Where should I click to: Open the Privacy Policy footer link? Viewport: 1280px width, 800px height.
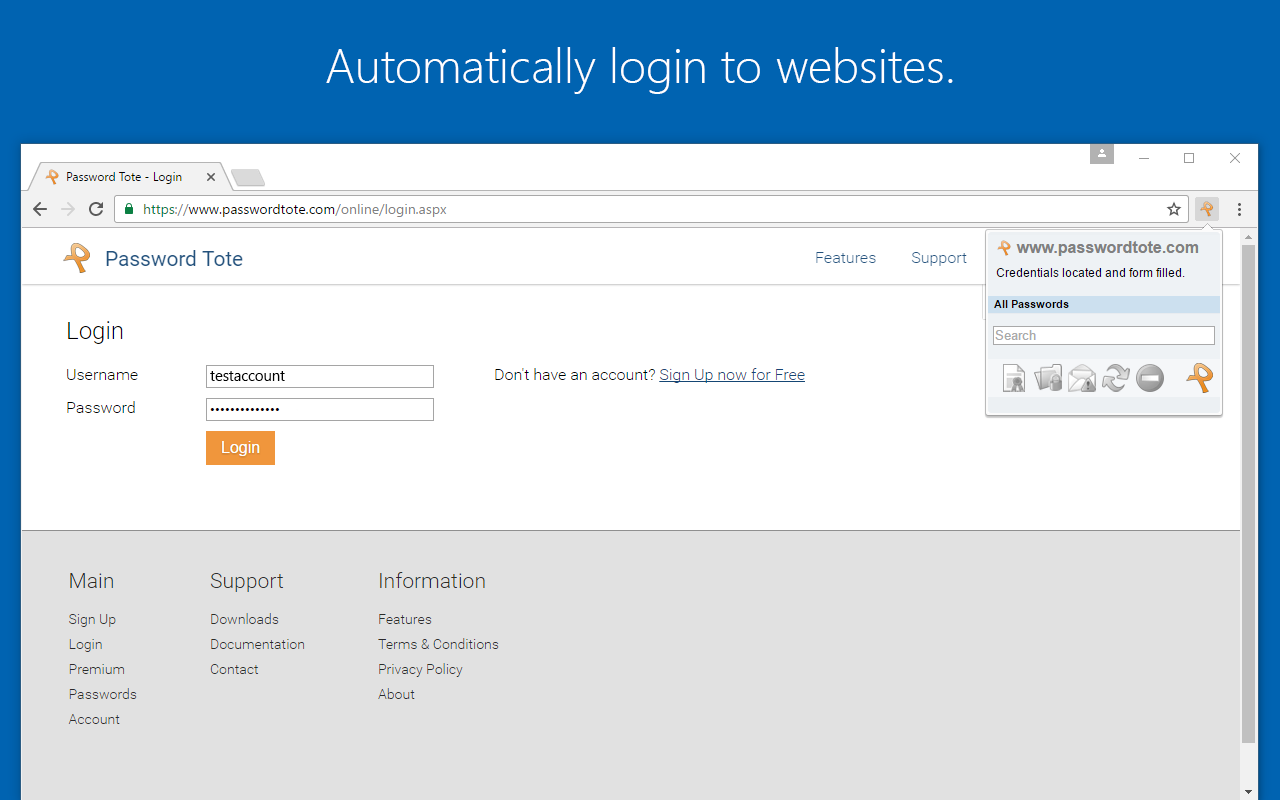420,669
